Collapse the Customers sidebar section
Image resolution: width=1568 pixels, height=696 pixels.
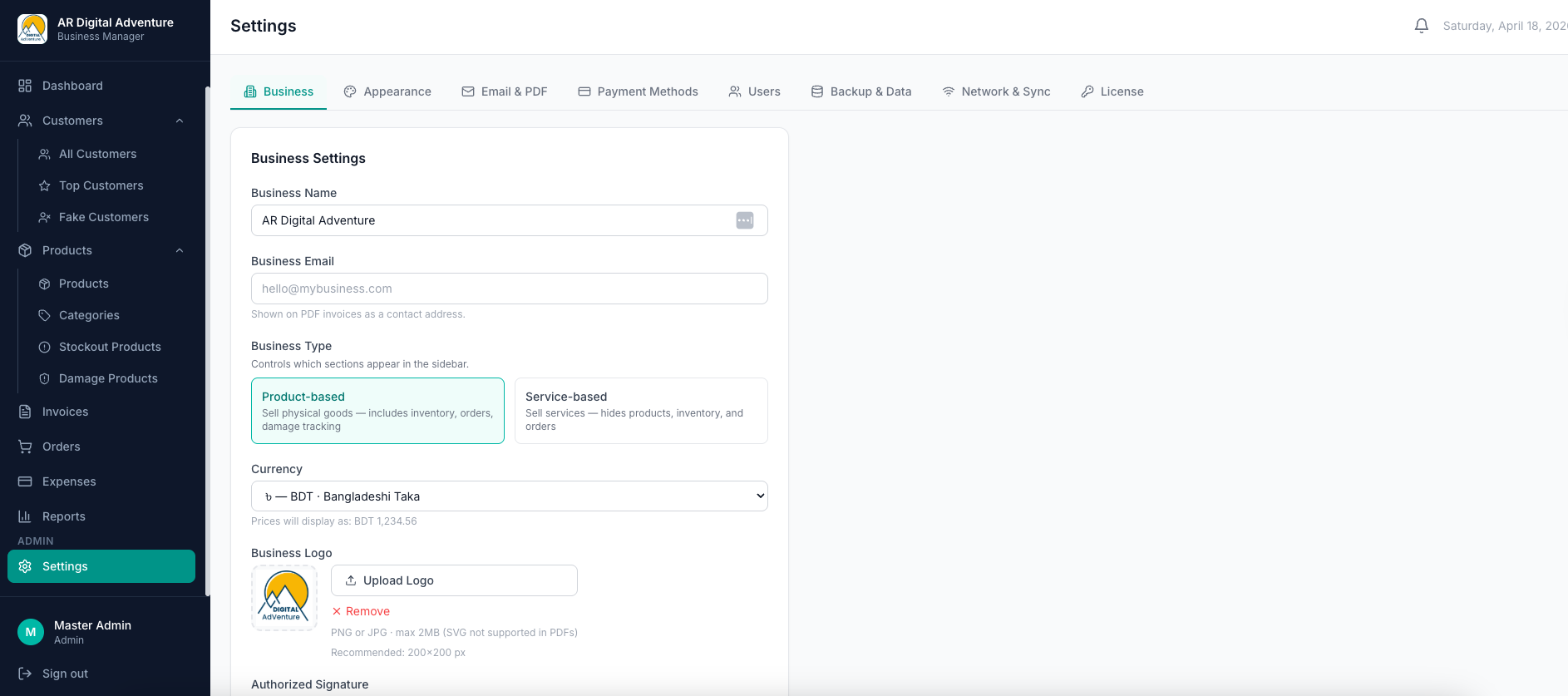point(180,121)
